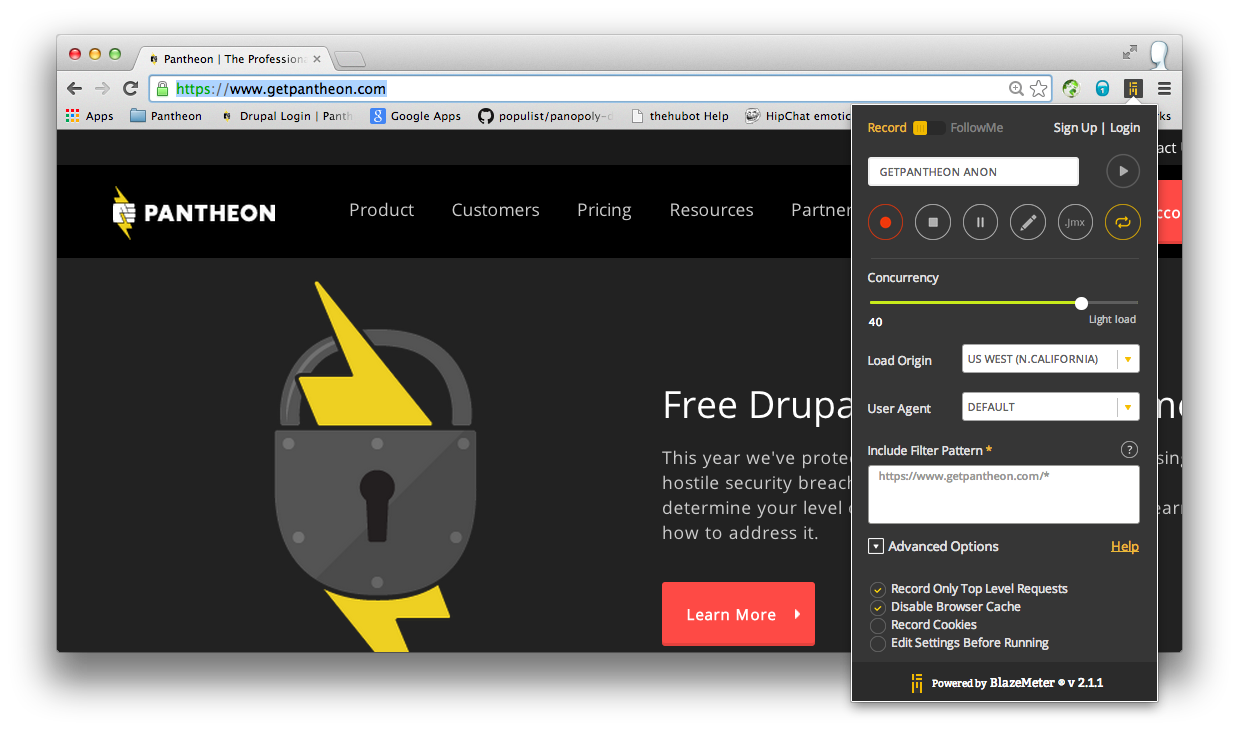Open the edit pencil icon

(x=1027, y=222)
